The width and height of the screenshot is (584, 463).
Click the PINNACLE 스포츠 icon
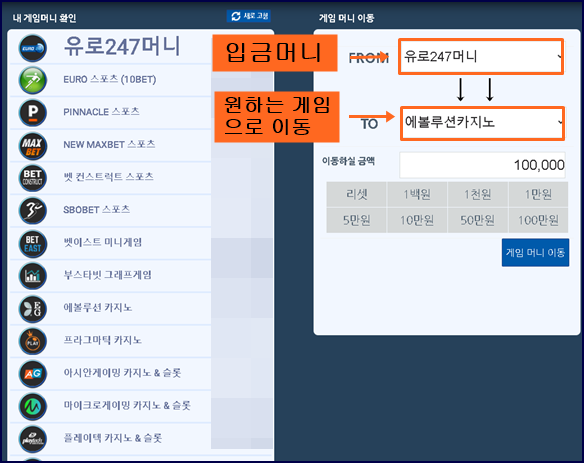click(x=33, y=112)
